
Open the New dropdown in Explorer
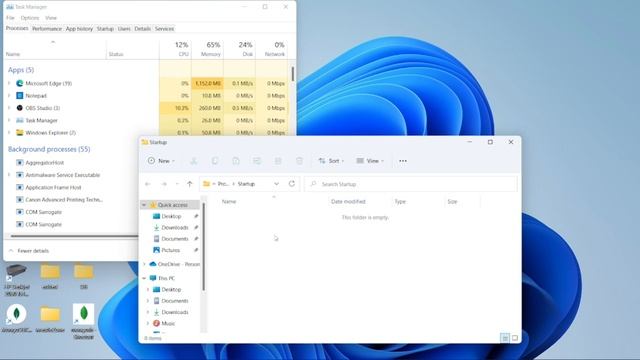pos(161,161)
